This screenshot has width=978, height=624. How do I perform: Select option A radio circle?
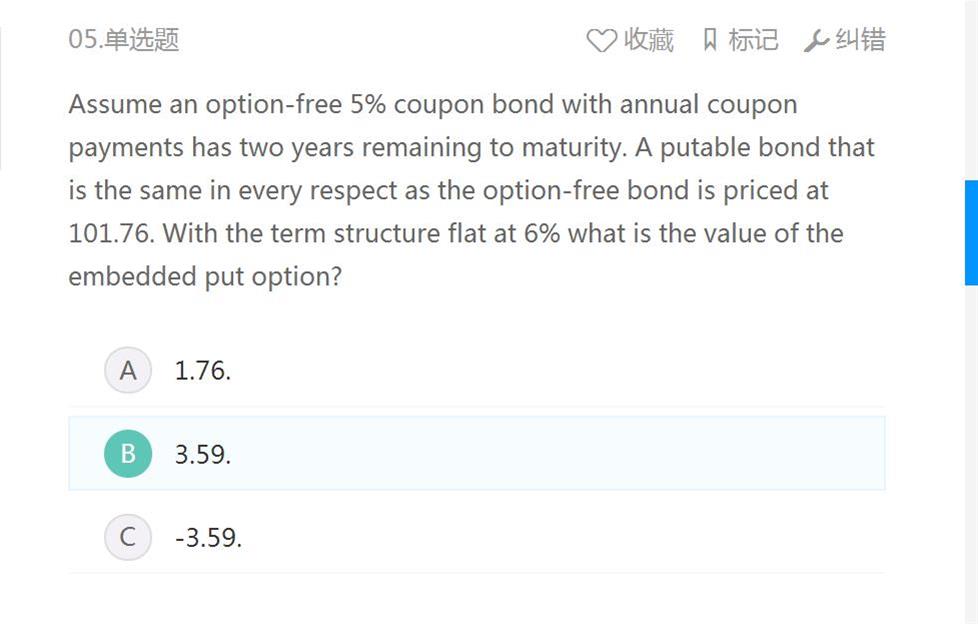[x=128, y=370]
